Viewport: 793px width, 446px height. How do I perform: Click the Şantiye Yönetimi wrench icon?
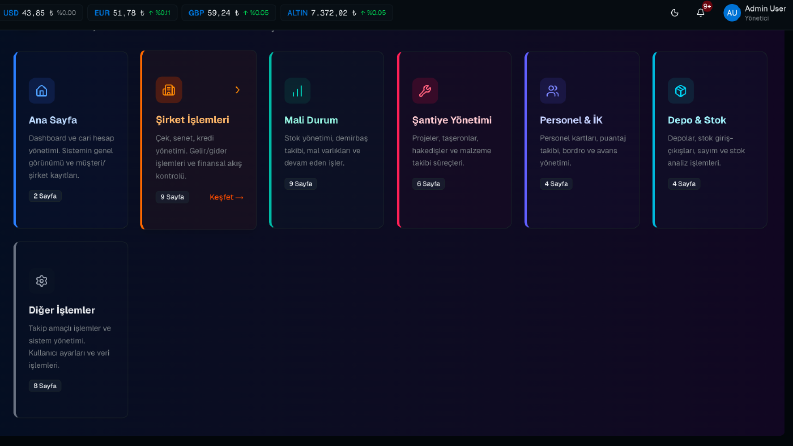point(425,91)
